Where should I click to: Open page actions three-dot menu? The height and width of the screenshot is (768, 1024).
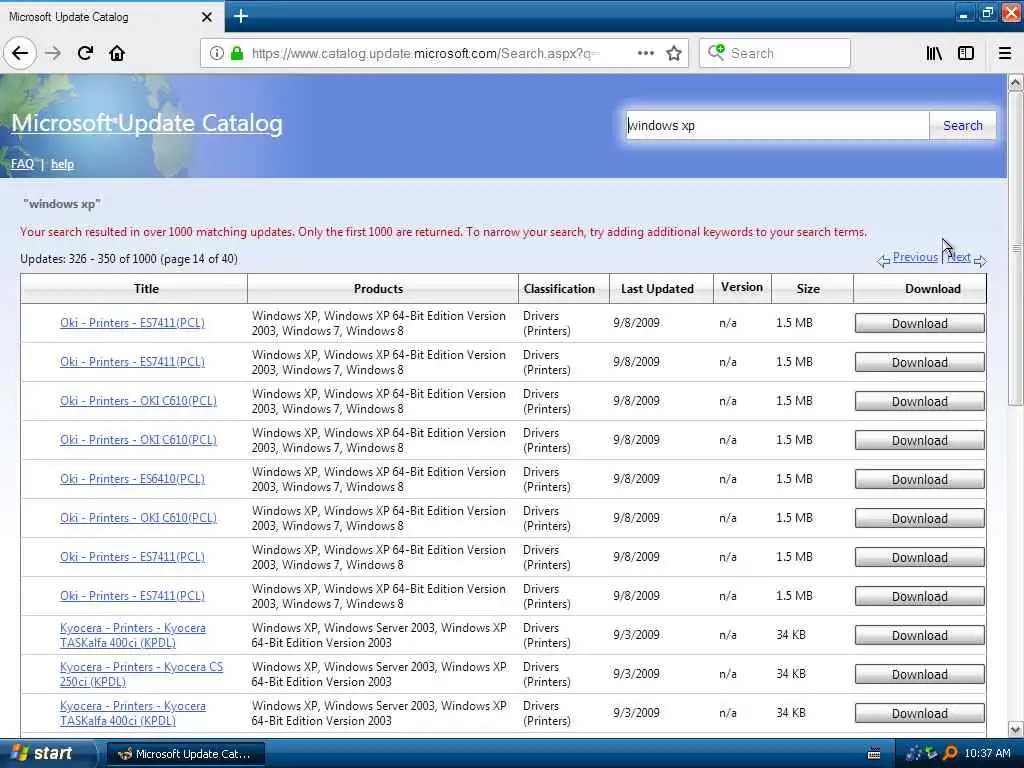[645, 53]
